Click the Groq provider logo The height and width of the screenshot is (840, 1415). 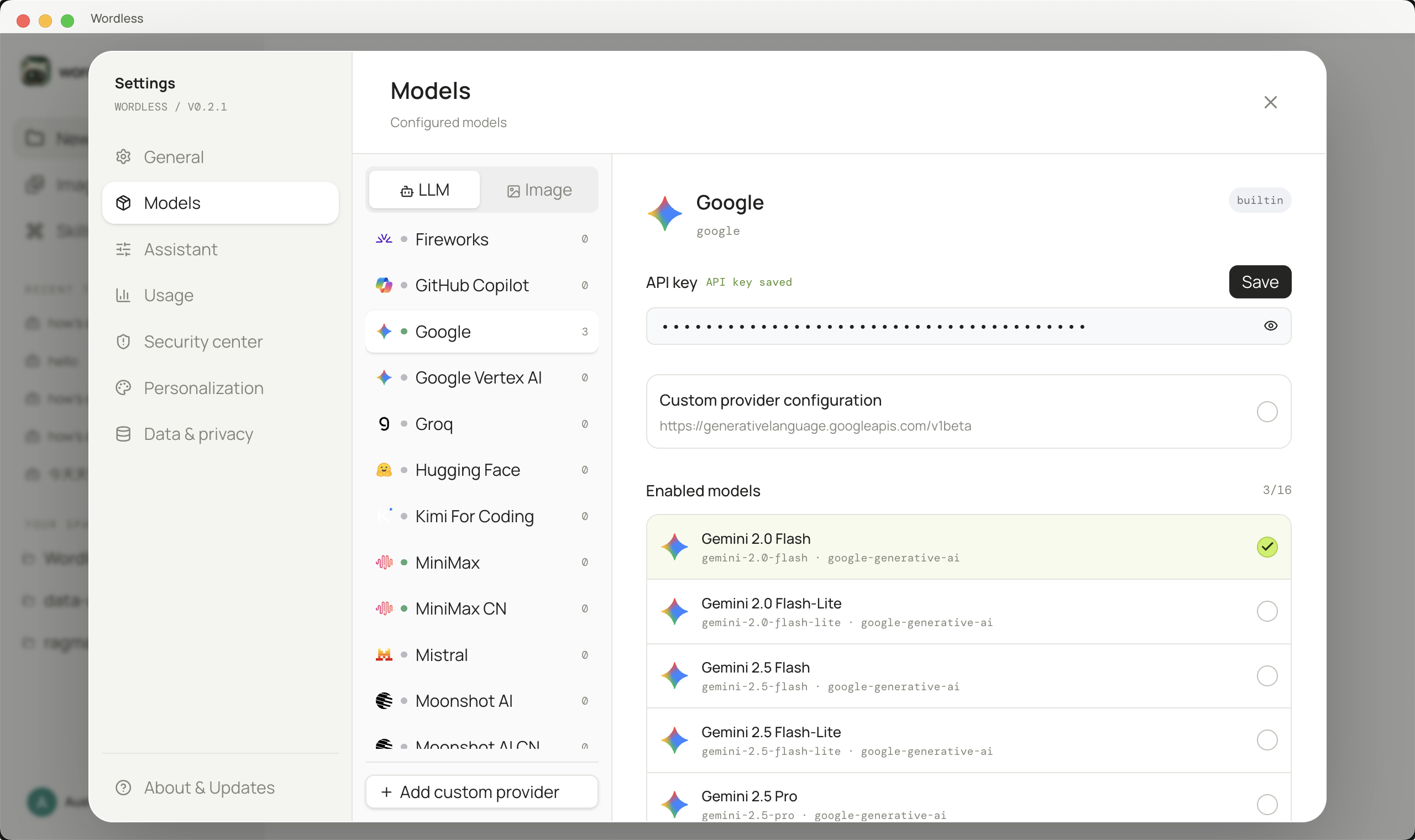[384, 424]
